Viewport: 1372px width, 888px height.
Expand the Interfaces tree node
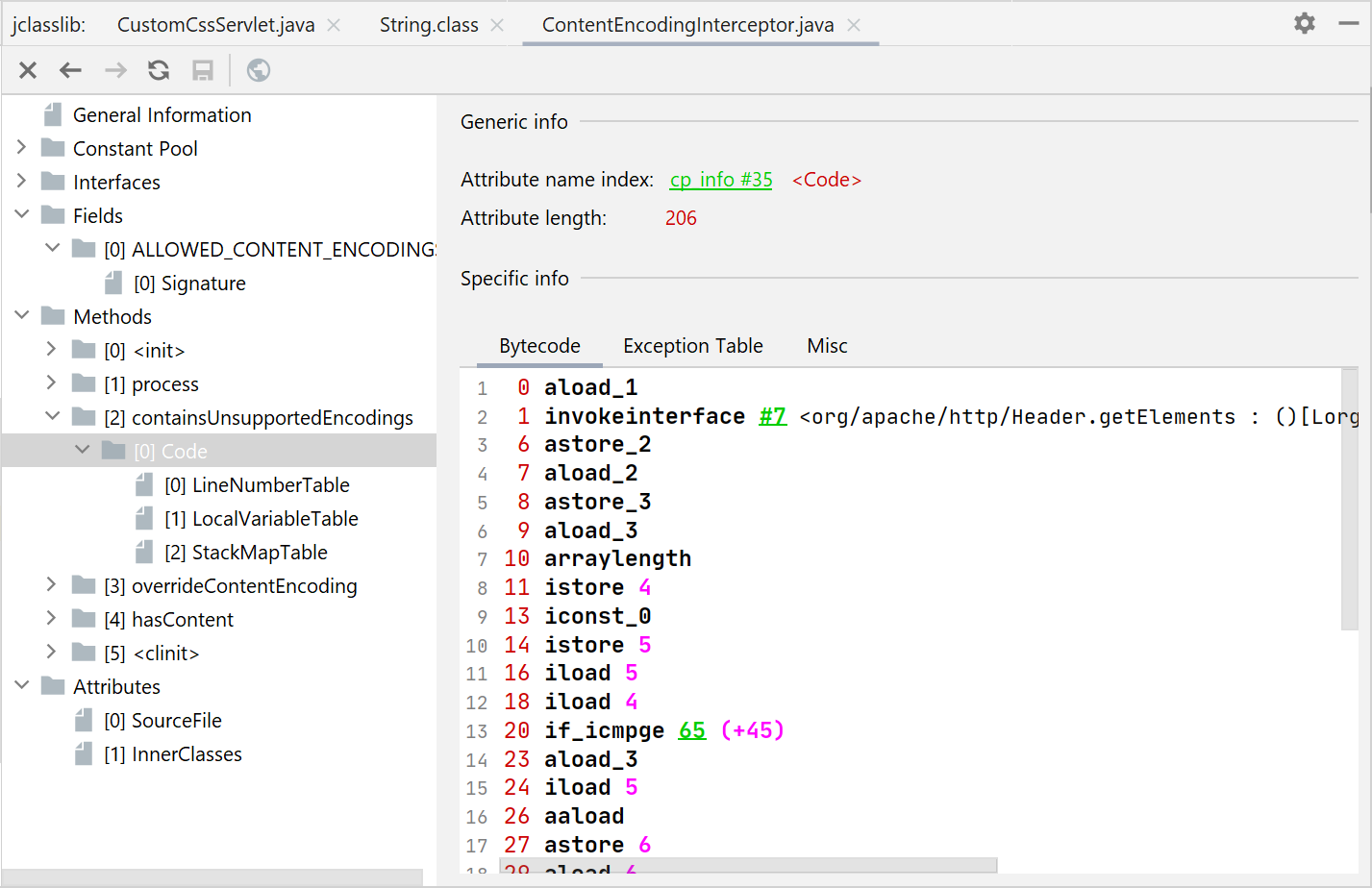(22, 182)
